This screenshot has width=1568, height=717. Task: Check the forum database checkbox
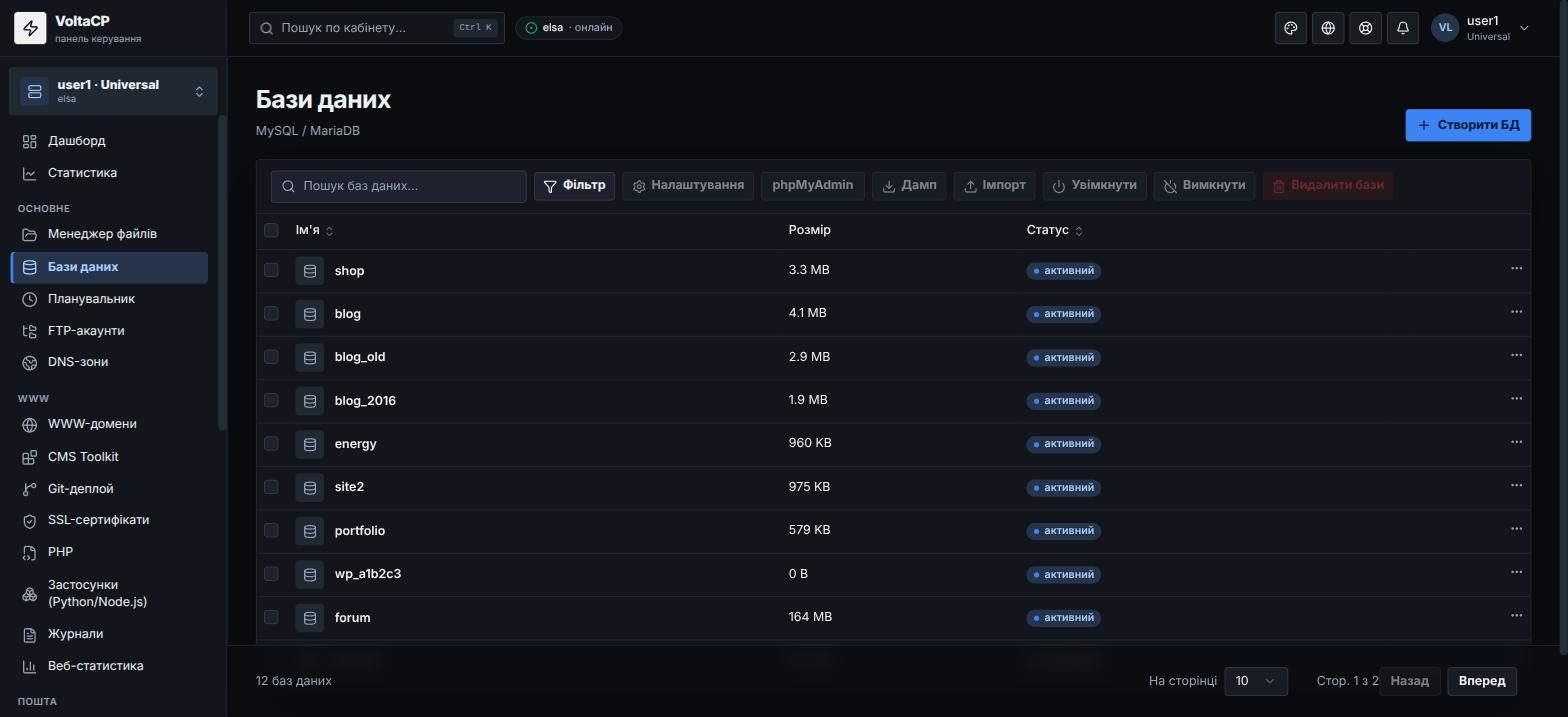pos(271,617)
